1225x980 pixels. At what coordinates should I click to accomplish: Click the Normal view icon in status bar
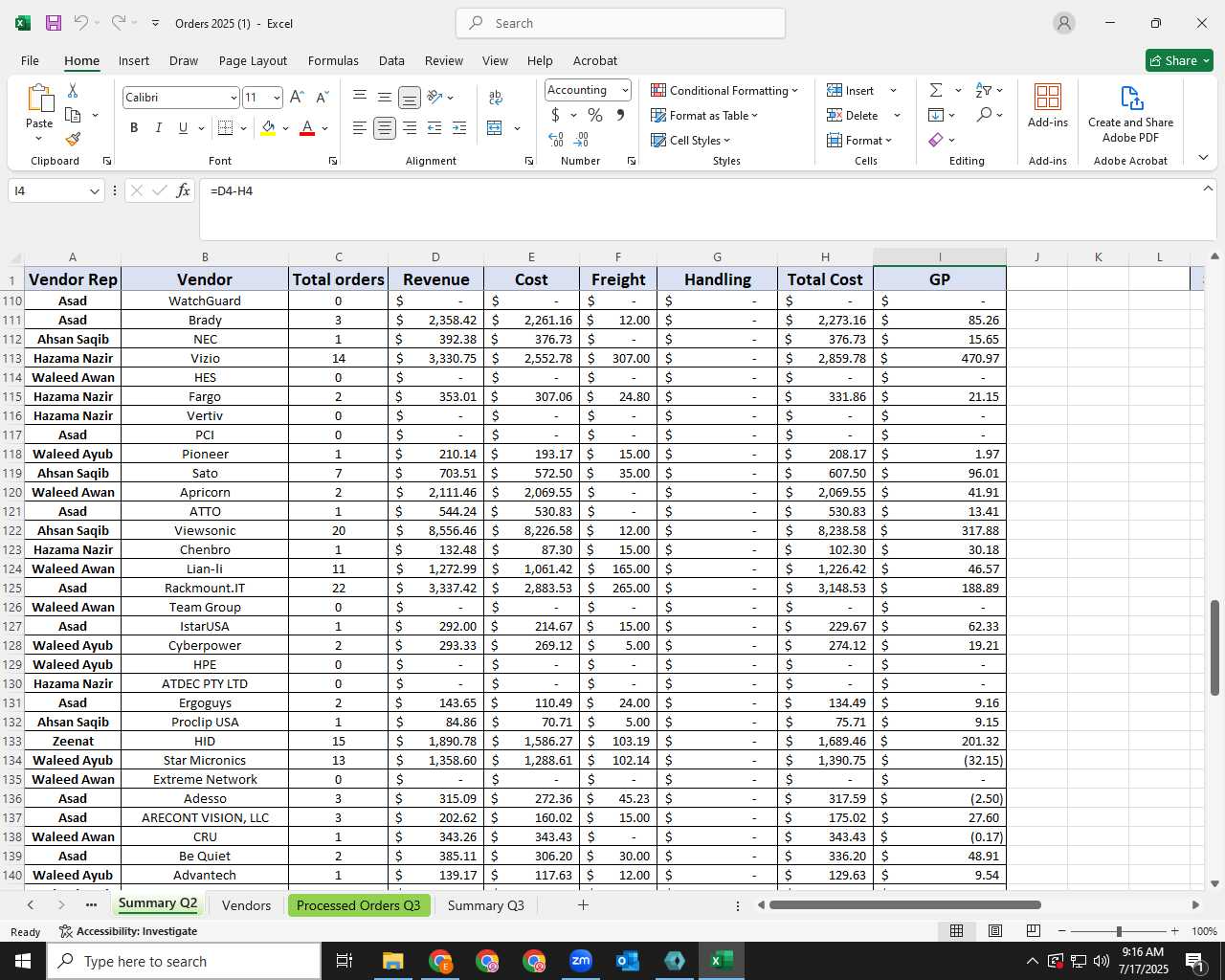pyautogui.click(x=956, y=931)
